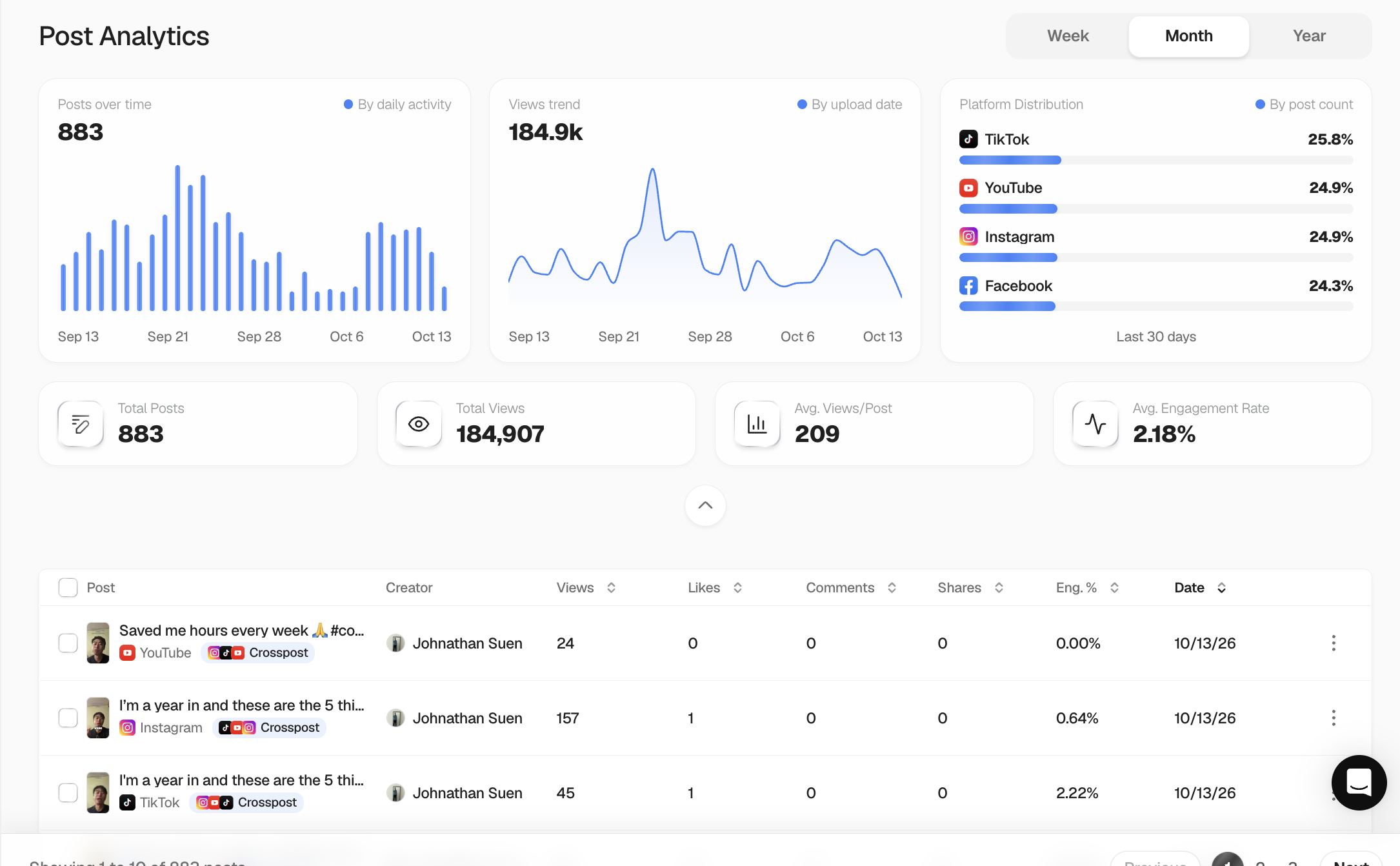Switch to the Year tab
1400x866 pixels.
1309,36
